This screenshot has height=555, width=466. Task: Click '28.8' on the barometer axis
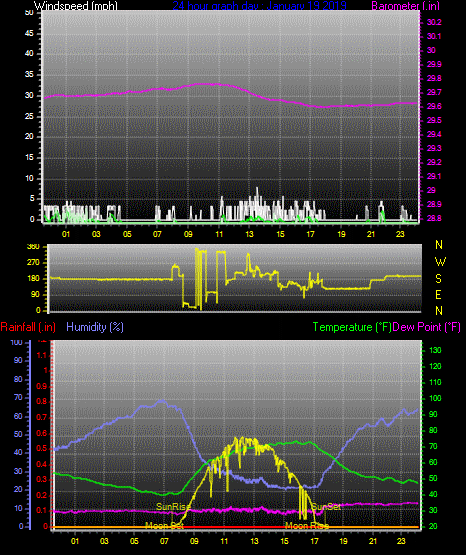434,218
